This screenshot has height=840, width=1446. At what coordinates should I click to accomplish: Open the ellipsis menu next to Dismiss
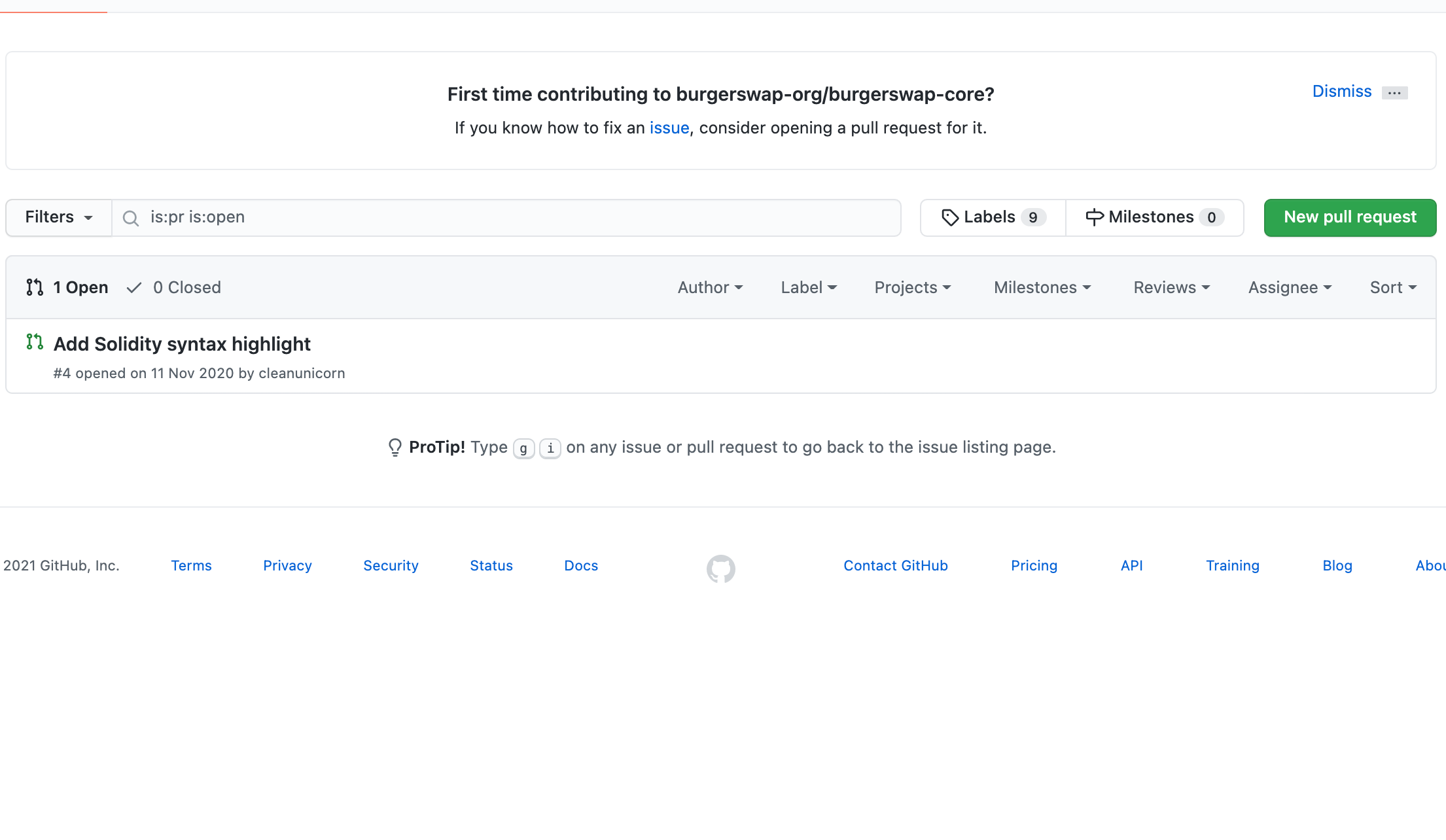pyautogui.click(x=1394, y=93)
